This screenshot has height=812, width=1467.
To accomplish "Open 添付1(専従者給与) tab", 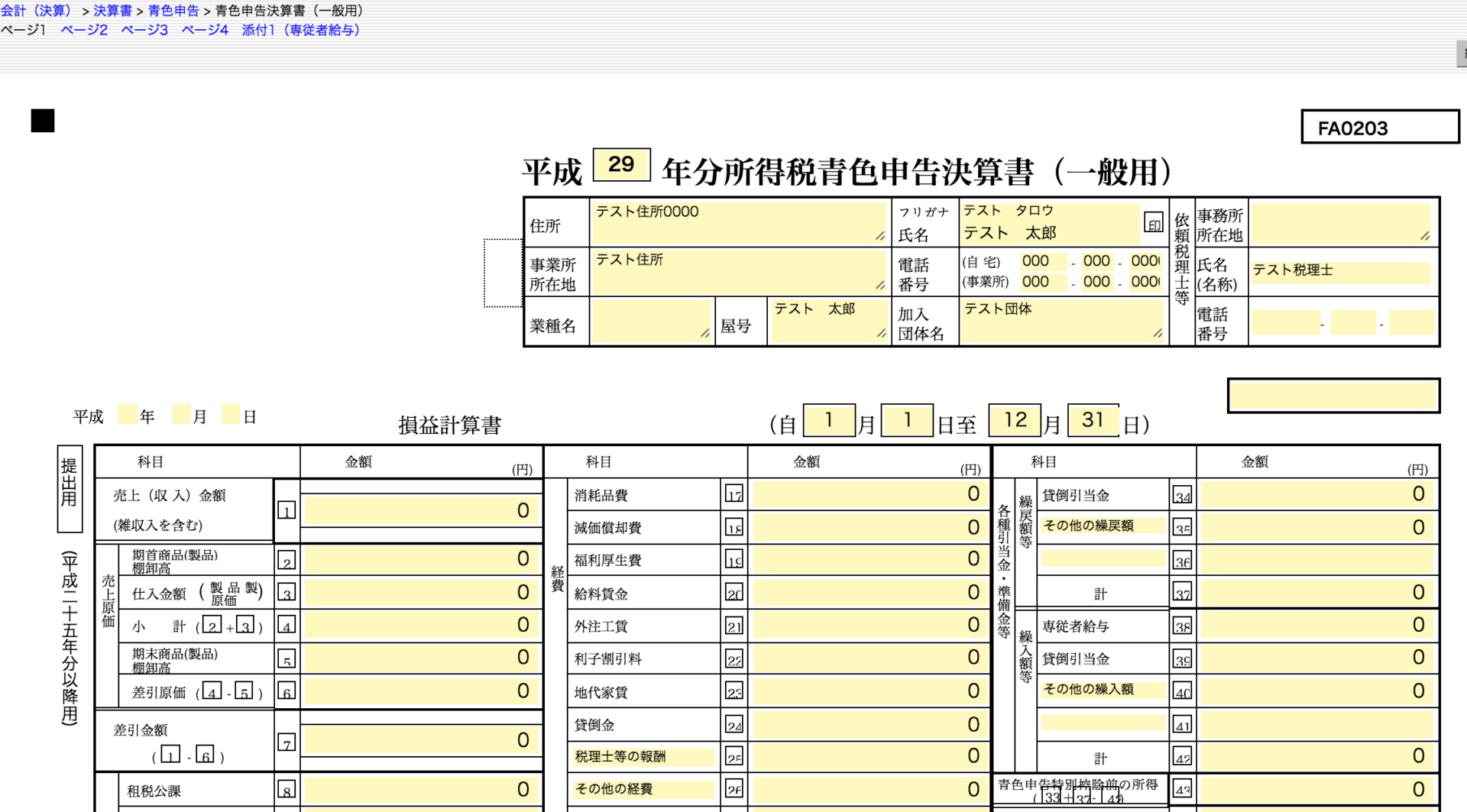I will tap(301, 30).
